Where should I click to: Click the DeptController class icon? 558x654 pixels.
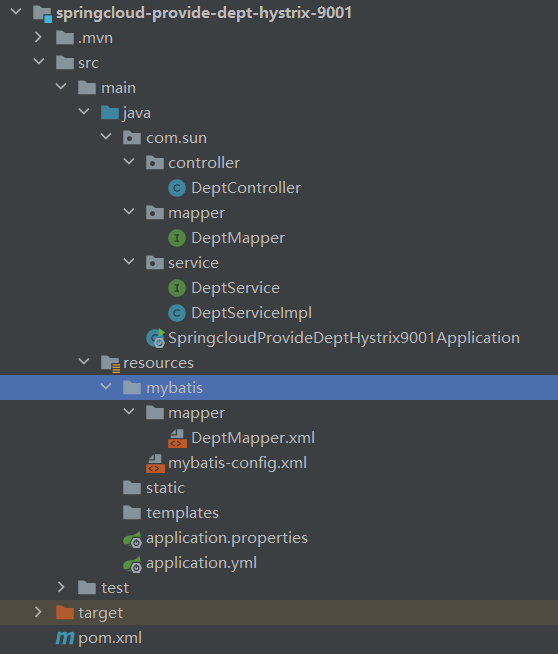pyautogui.click(x=177, y=188)
